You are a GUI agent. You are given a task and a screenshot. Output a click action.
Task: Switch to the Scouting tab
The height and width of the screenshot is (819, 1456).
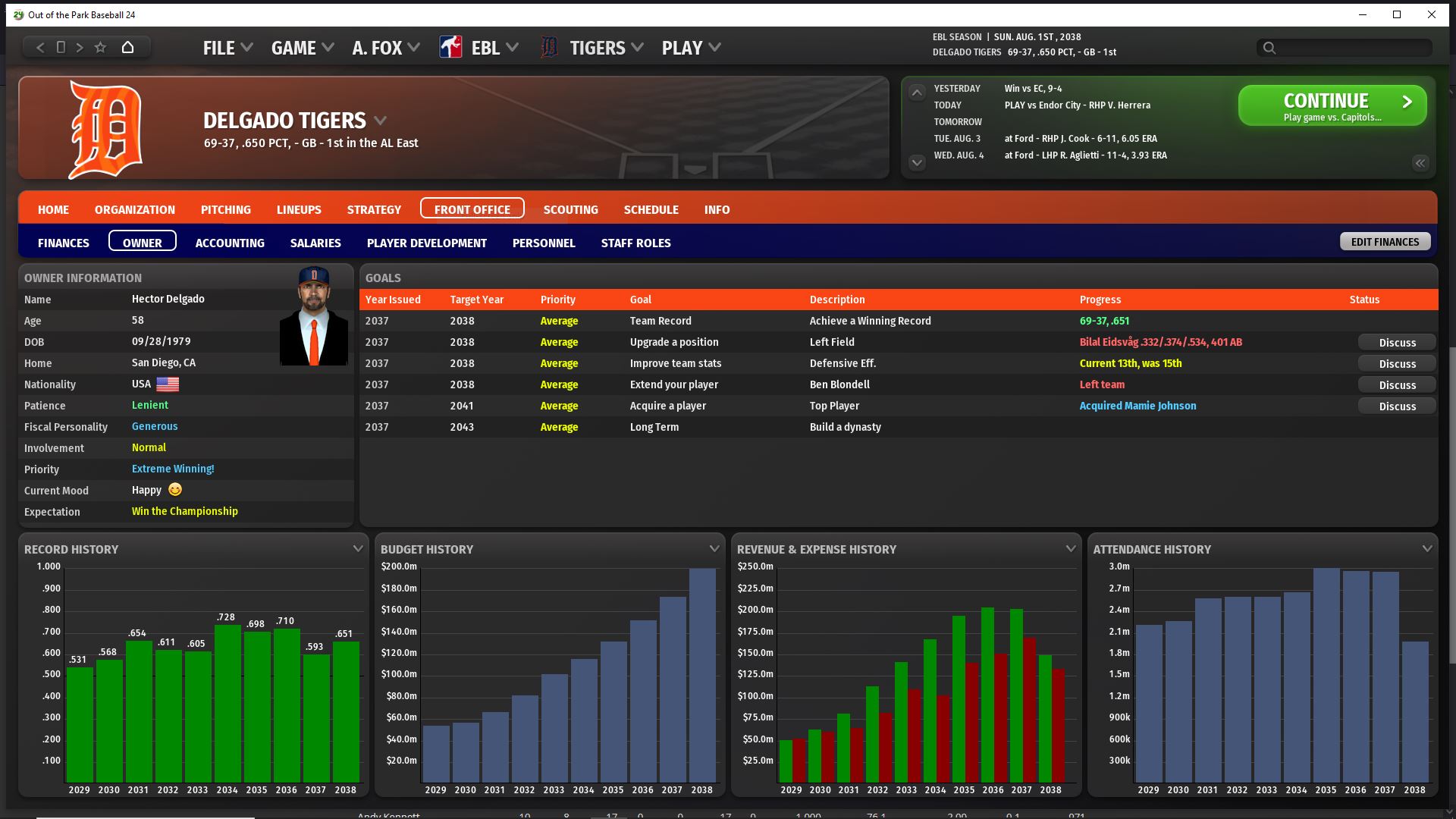click(570, 209)
